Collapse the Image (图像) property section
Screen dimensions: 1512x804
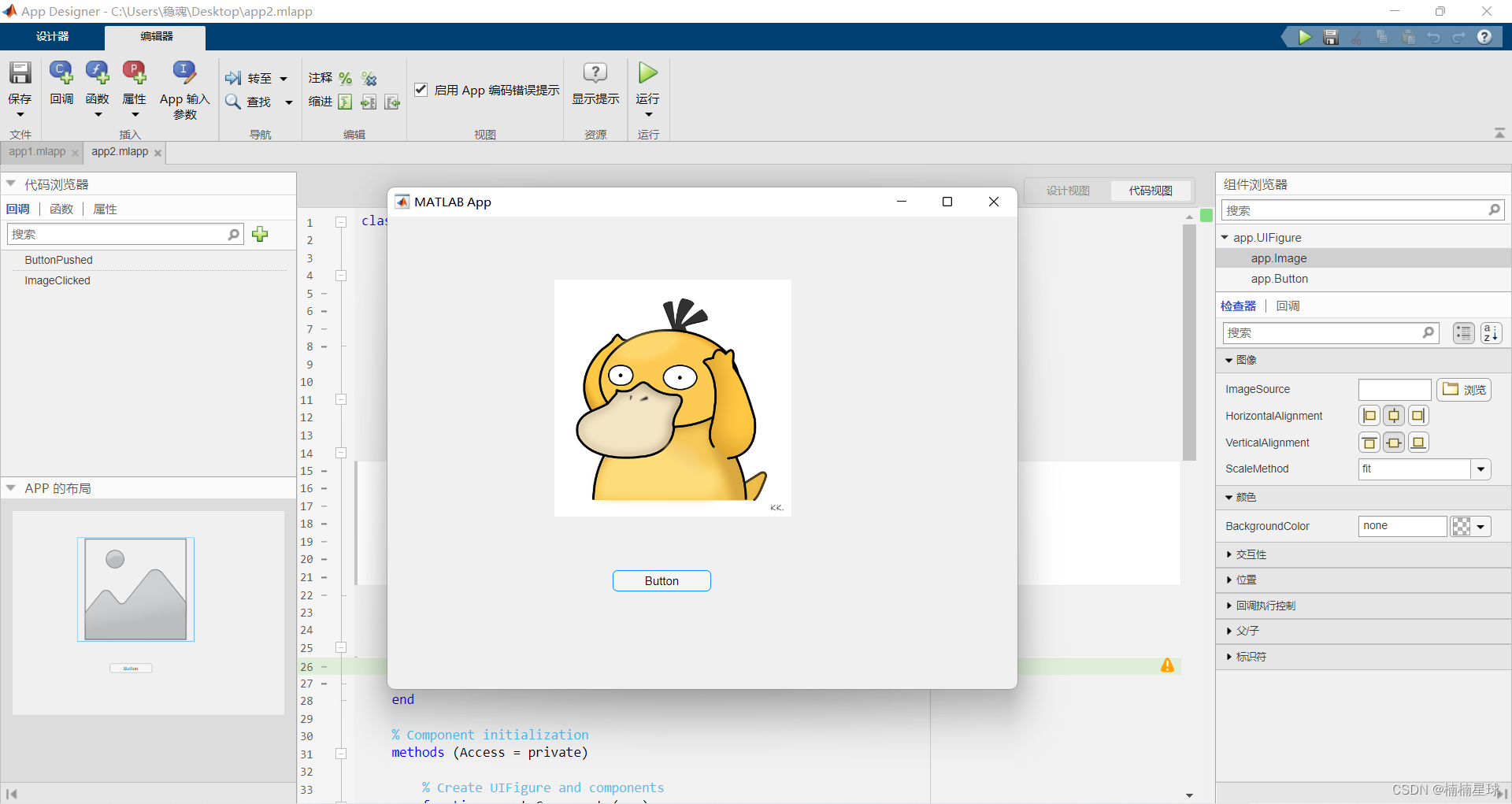[x=1228, y=360]
